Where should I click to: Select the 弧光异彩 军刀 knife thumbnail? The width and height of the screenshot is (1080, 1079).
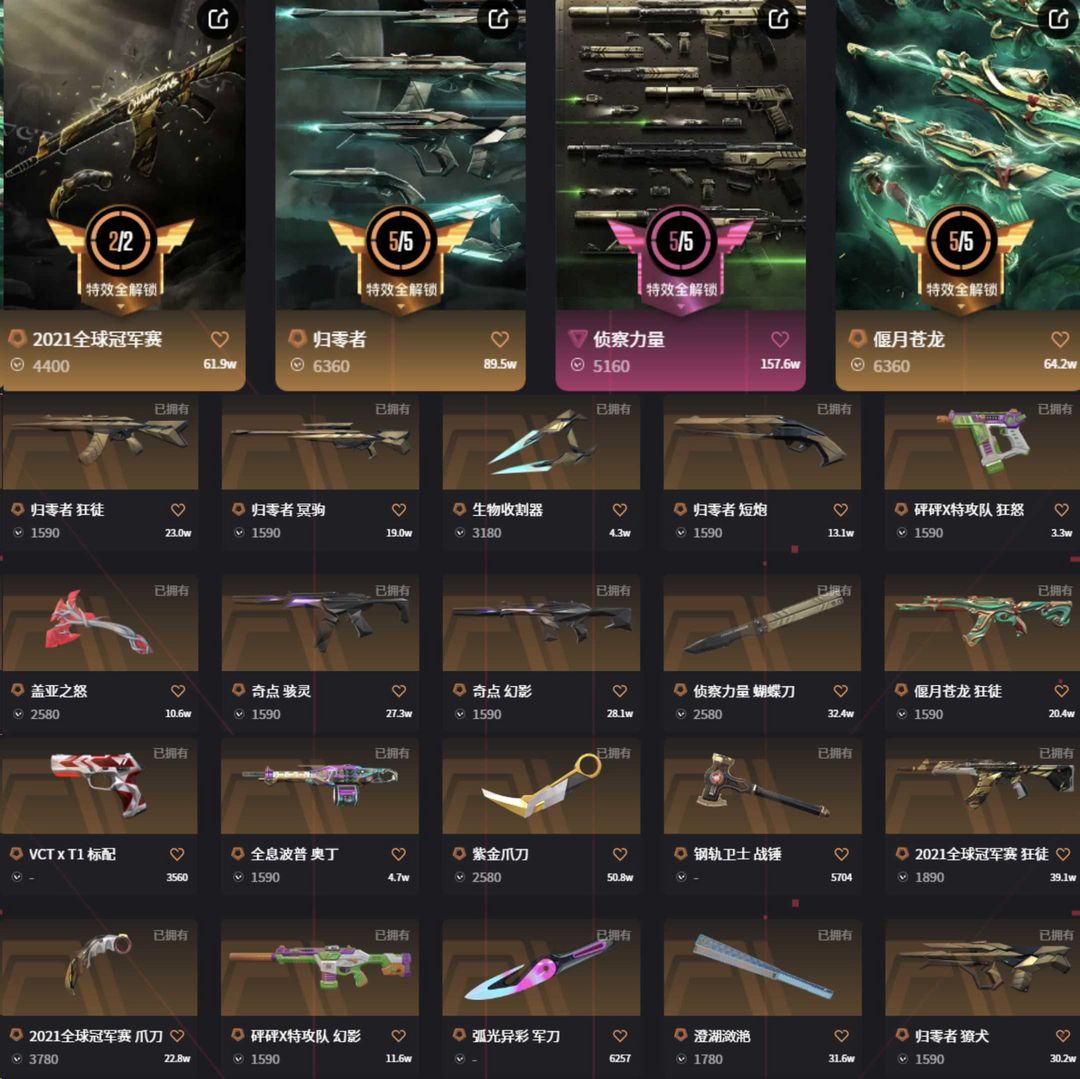click(x=541, y=967)
